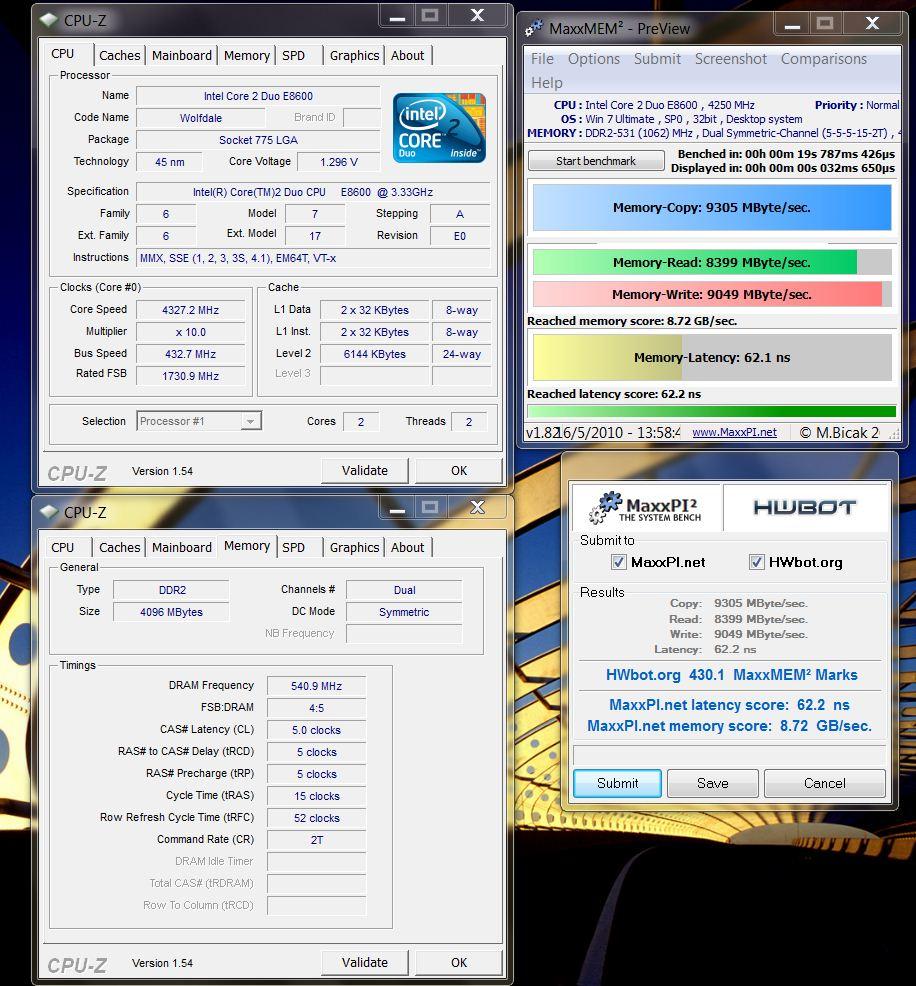Switch to CPU tab in bottom CPU-Z window
The width and height of the screenshot is (916, 986).
pyautogui.click(x=63, y=547)
